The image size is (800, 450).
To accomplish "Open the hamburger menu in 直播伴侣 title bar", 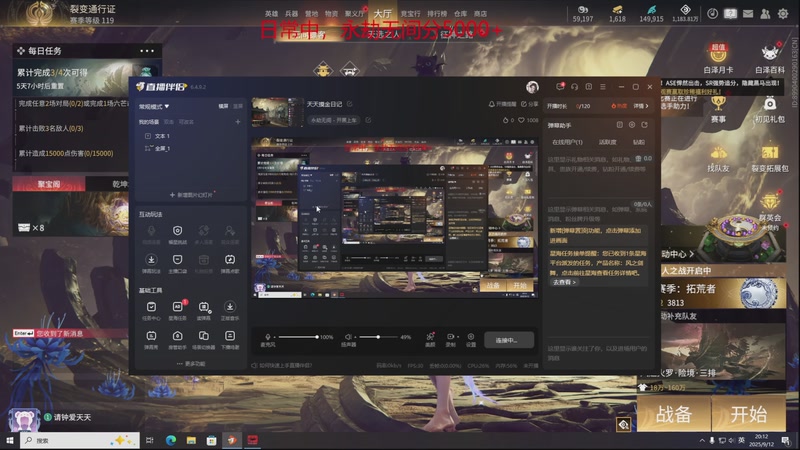I will tap(603, 87).
